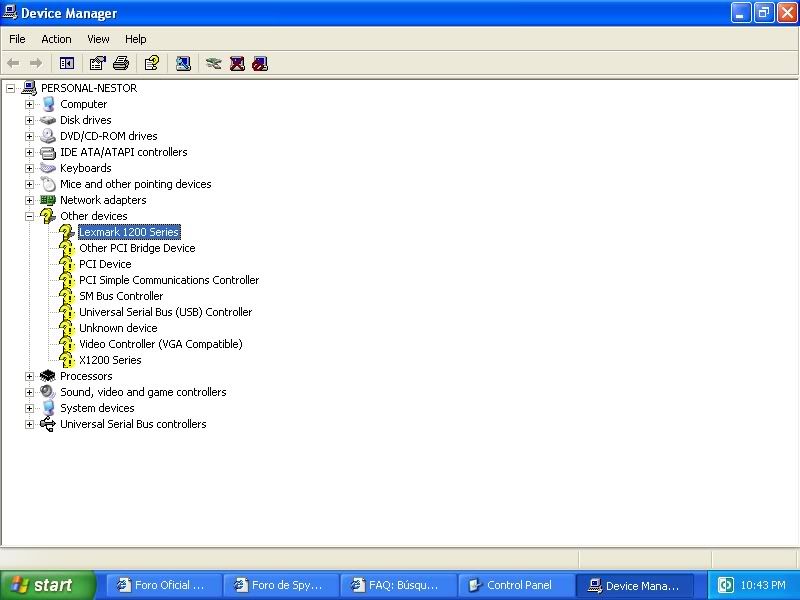Click the Help toolbar icon

(152, 63)
